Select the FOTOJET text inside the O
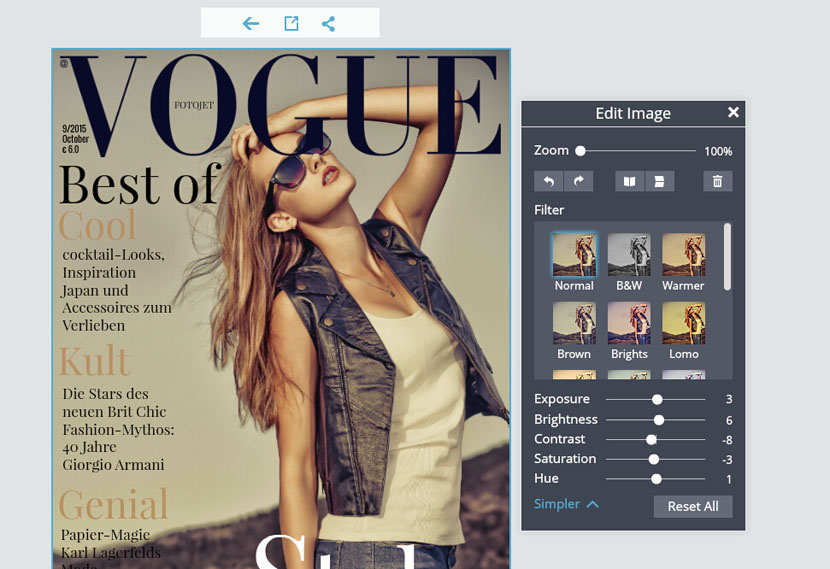The height and width of the screenshot is (569, 830). [194, 105]
